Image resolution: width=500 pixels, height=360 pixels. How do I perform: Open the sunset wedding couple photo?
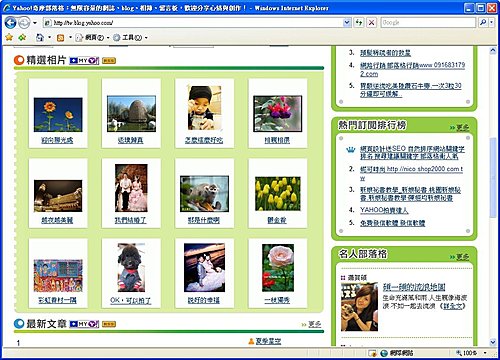click(x=204, y=267)
